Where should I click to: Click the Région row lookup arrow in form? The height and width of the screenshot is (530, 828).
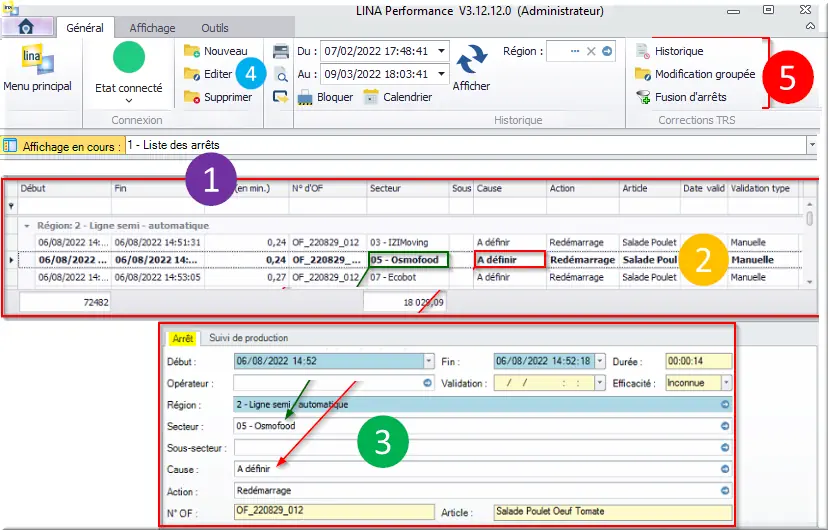pyautogui.click(x=725, y=404)
